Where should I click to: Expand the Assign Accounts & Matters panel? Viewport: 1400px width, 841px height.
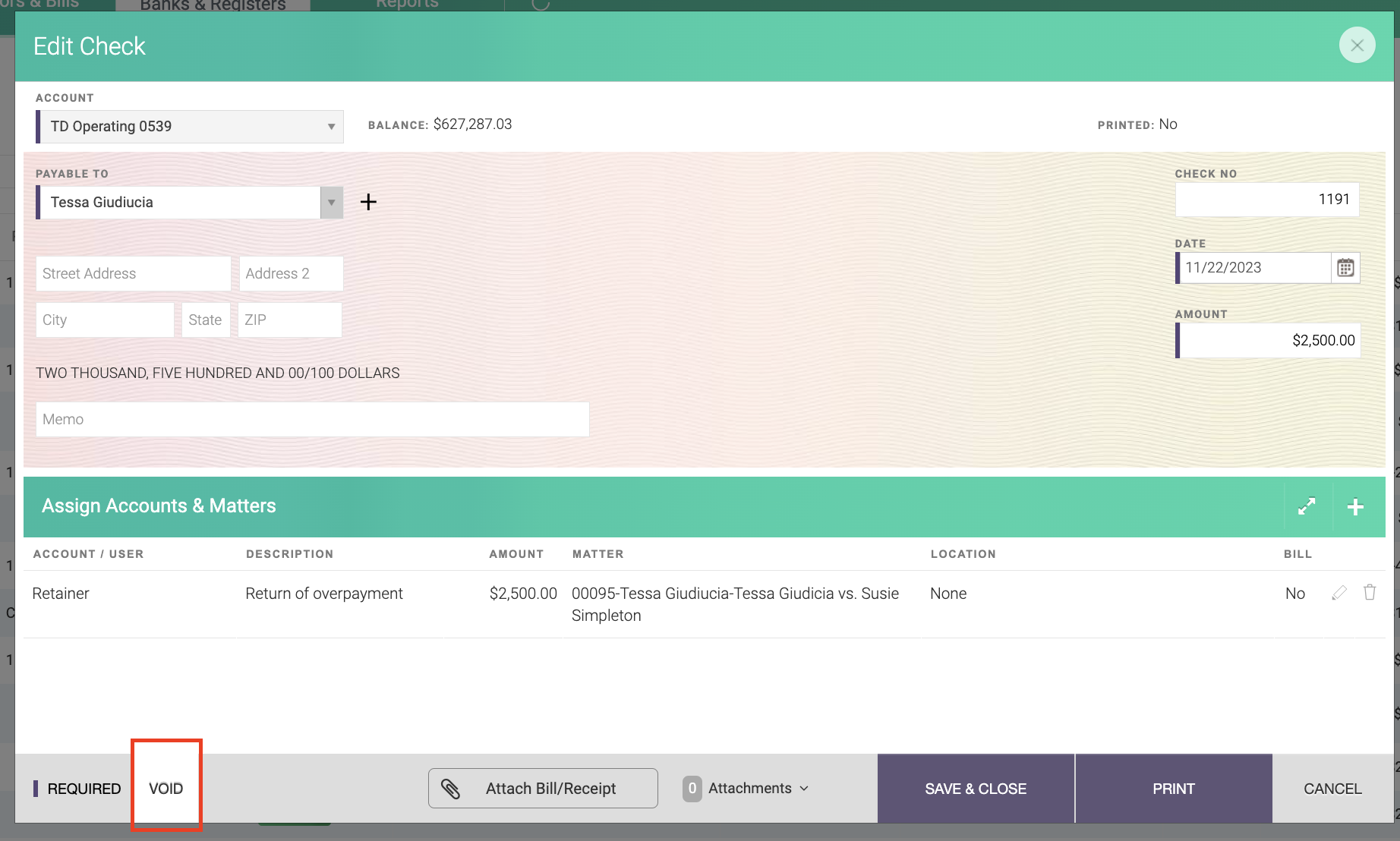point(1307,506)
